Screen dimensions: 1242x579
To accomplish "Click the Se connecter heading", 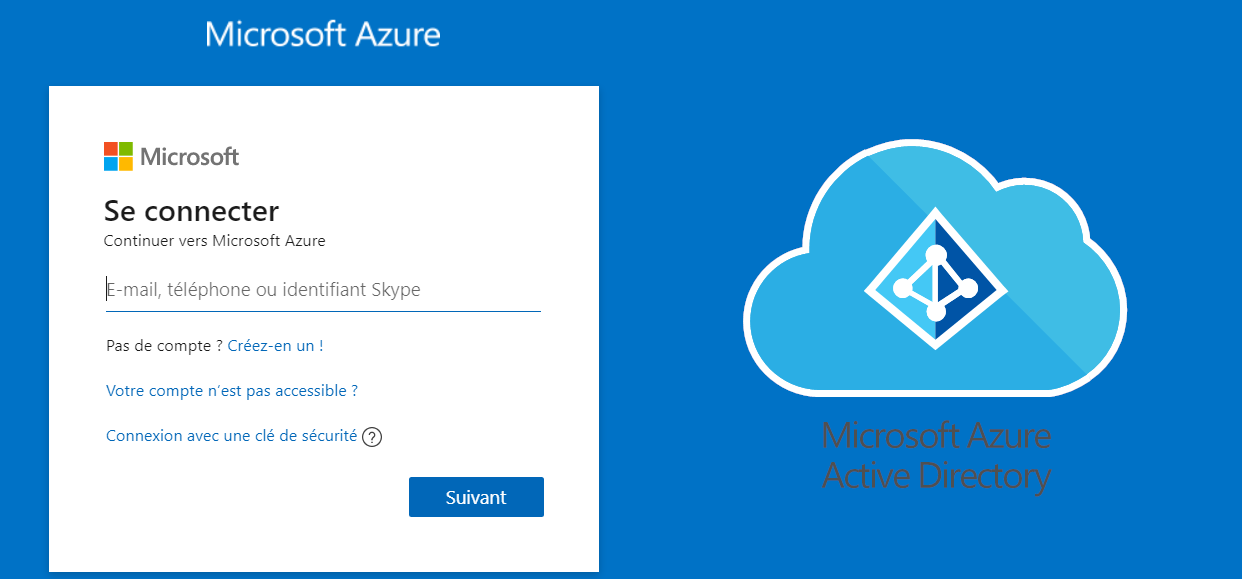I will click(x=191, y=211).
